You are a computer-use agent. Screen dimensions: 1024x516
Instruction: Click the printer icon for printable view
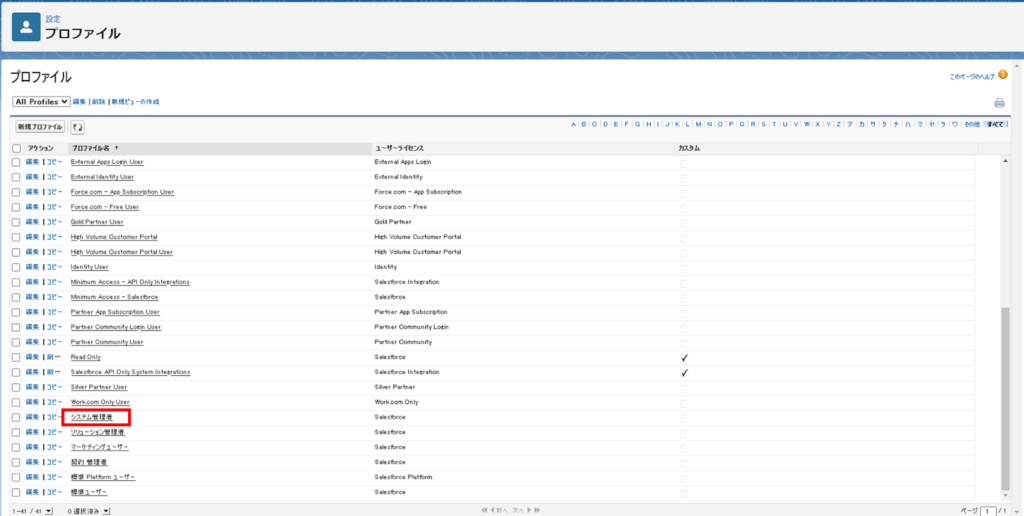(999, 103)
